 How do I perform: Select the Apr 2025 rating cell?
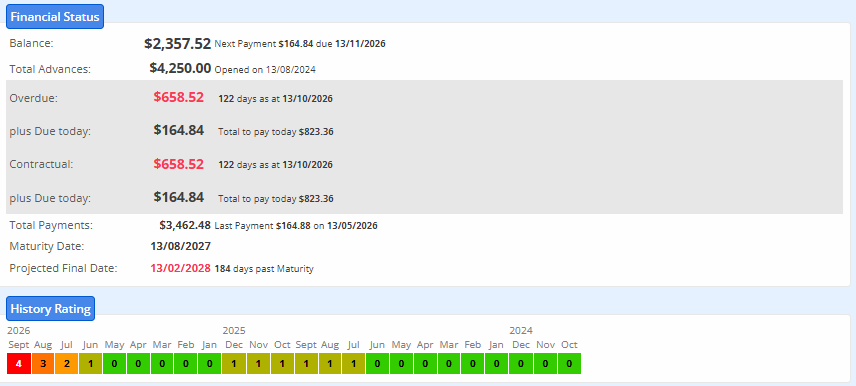pos(425,364)
